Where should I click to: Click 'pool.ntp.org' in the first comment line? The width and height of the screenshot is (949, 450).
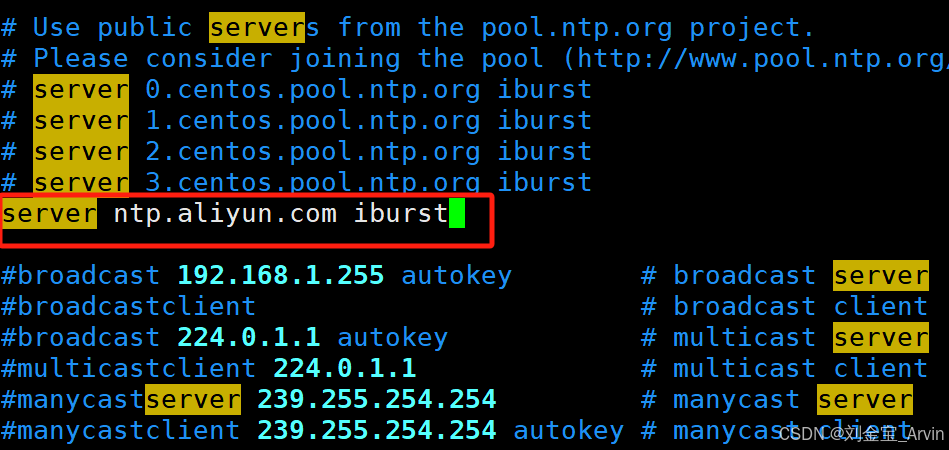(x=577, y=28)
